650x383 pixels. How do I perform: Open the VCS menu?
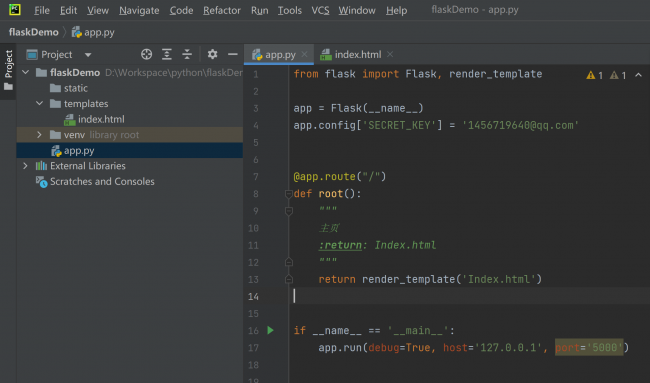pos(320,10)
